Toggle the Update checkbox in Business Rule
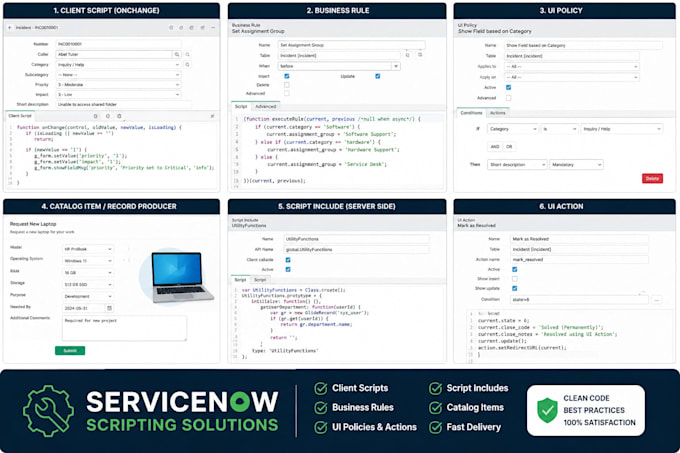This screenshot has height=453, width=680. pyautogui.click(x=378, y=76)
